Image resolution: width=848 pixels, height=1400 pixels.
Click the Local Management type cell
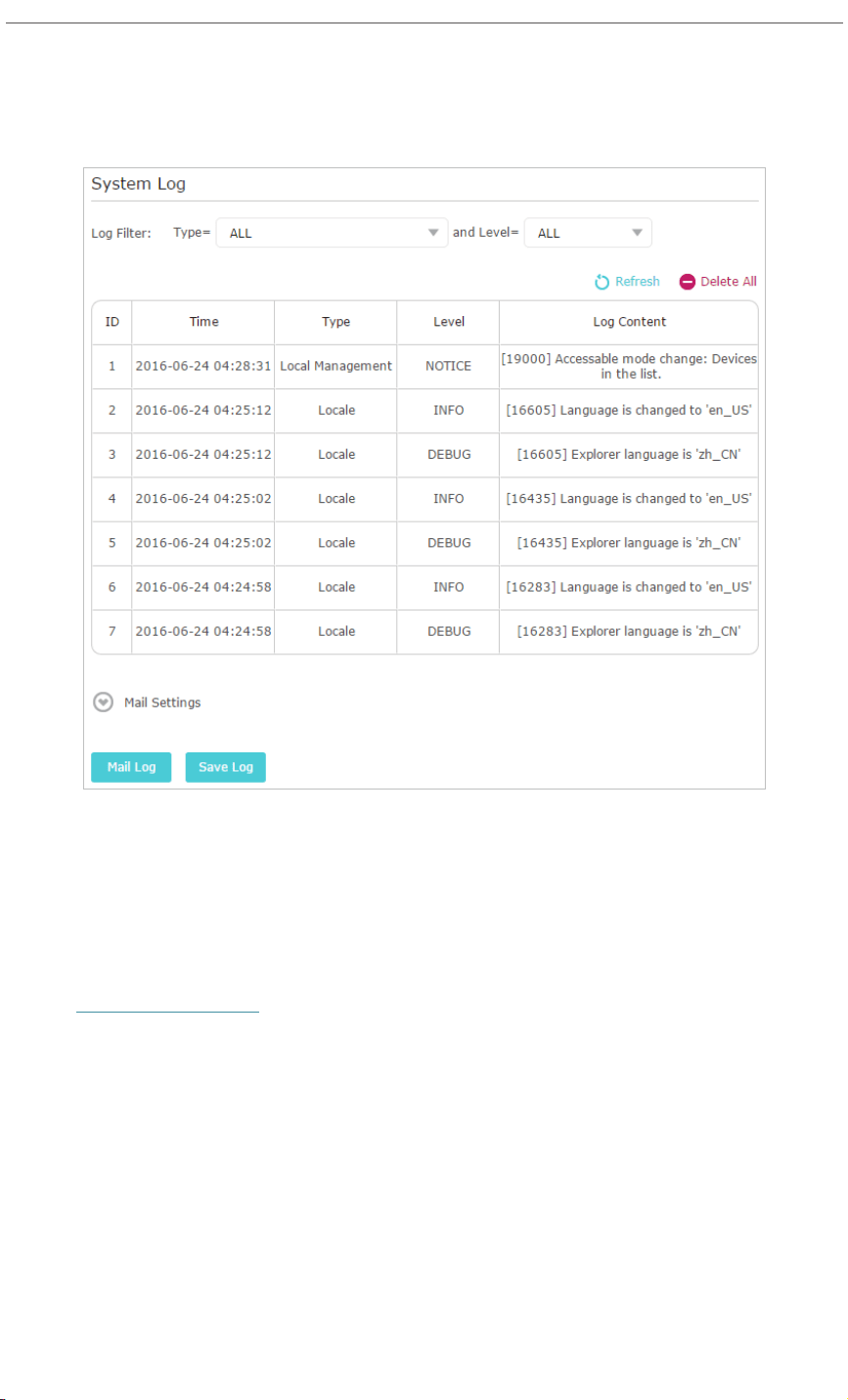coord(335,366)
